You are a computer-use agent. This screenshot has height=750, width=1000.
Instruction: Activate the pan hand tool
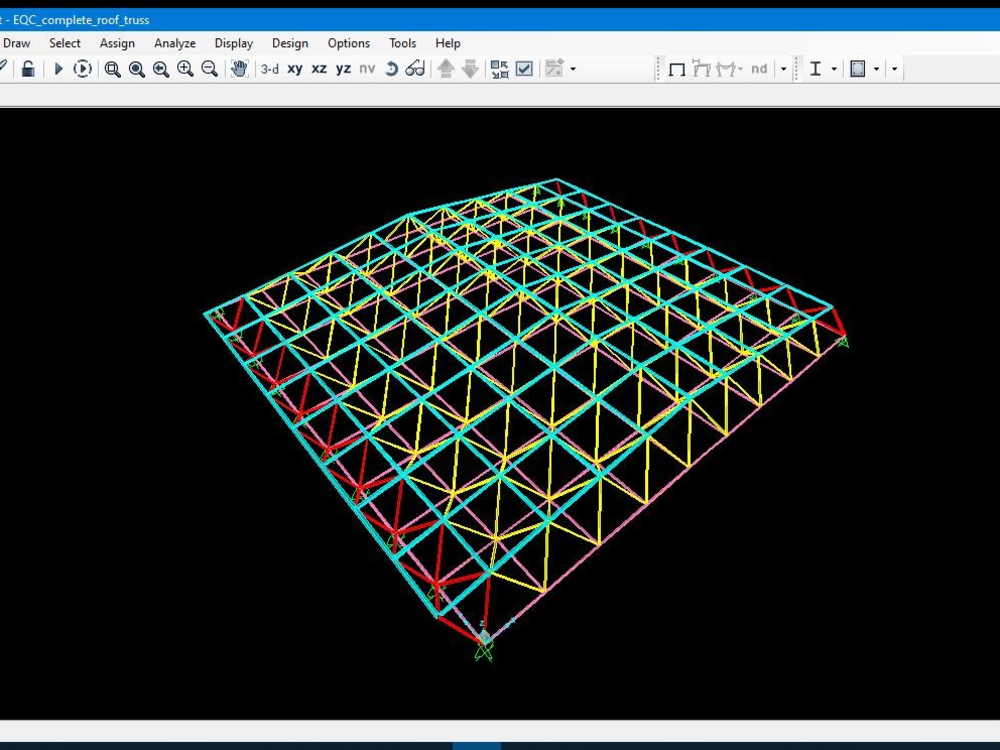click(x=239, y=69)
